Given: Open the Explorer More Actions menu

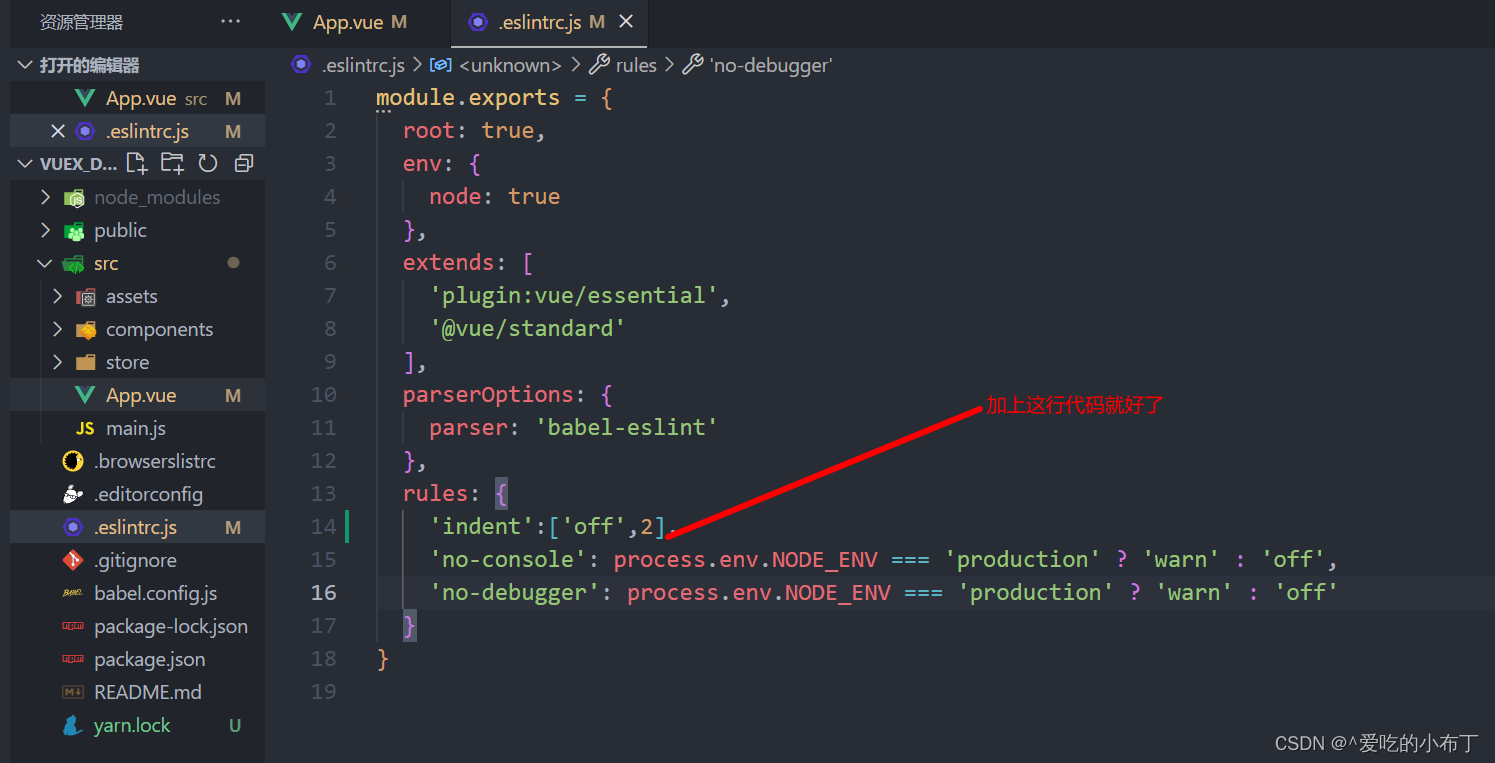Looking at the screenshot, I should (x=230, y=21).
